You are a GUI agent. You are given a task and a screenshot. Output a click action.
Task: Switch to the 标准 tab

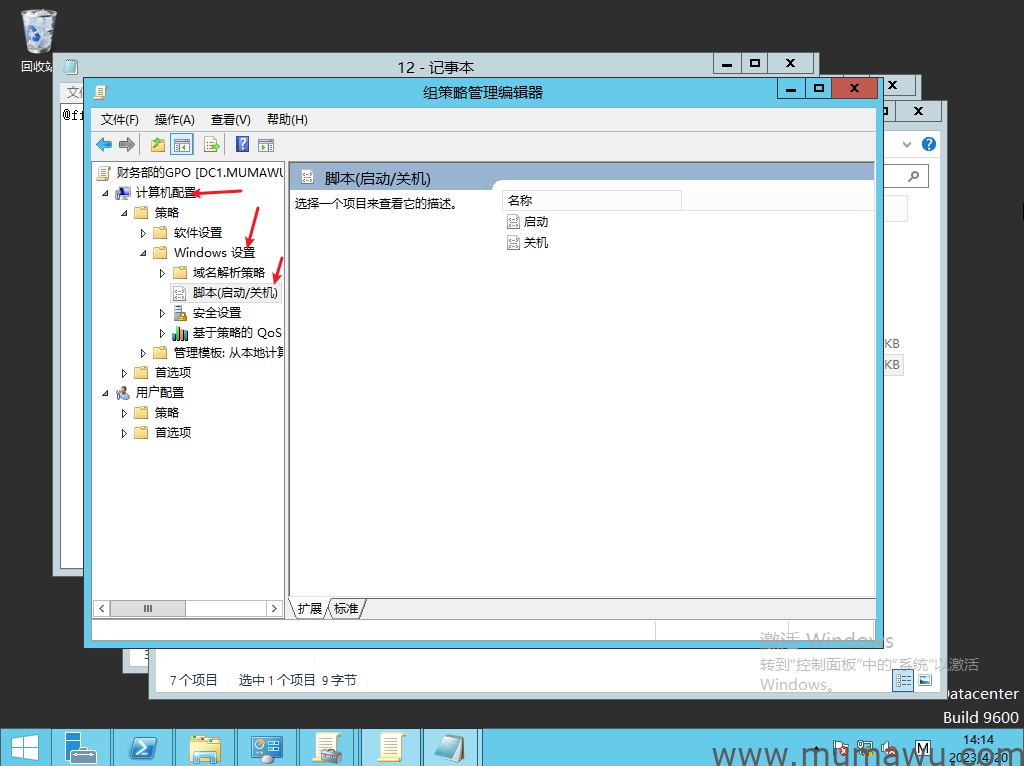pos(346,608)
